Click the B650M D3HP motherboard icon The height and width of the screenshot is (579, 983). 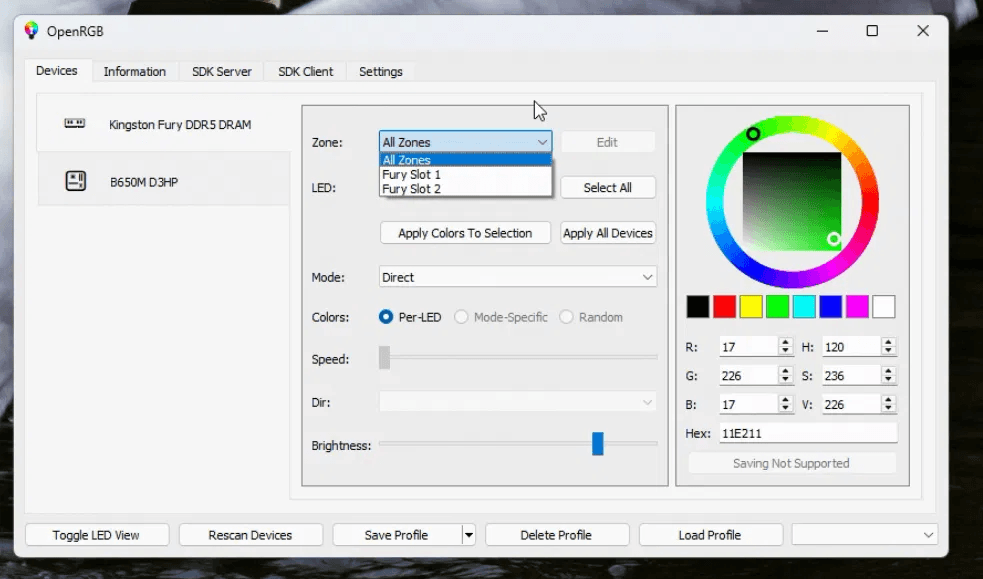pyautogui.click(x=75, y=181)
